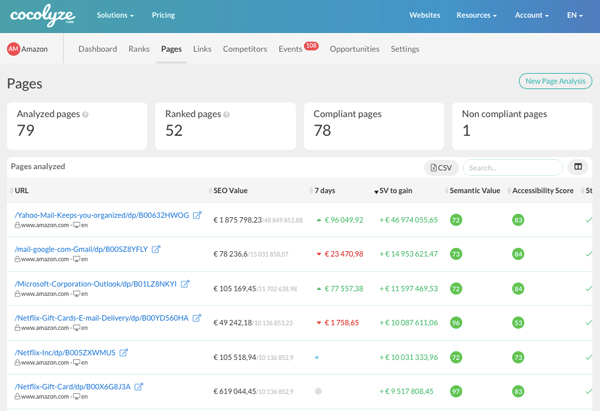
Task: Click the grey dot in Netflix-Gift-Card 7 days column
Action: pyautogui.click(x=318, y=391)
